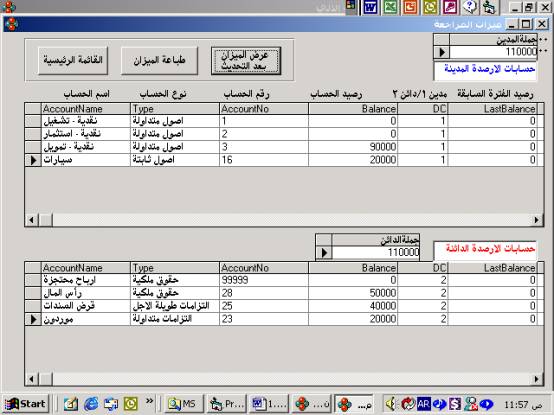Click LastBalance header in credit table
Screen dimensions: 554x415
(x=493, y=268)
